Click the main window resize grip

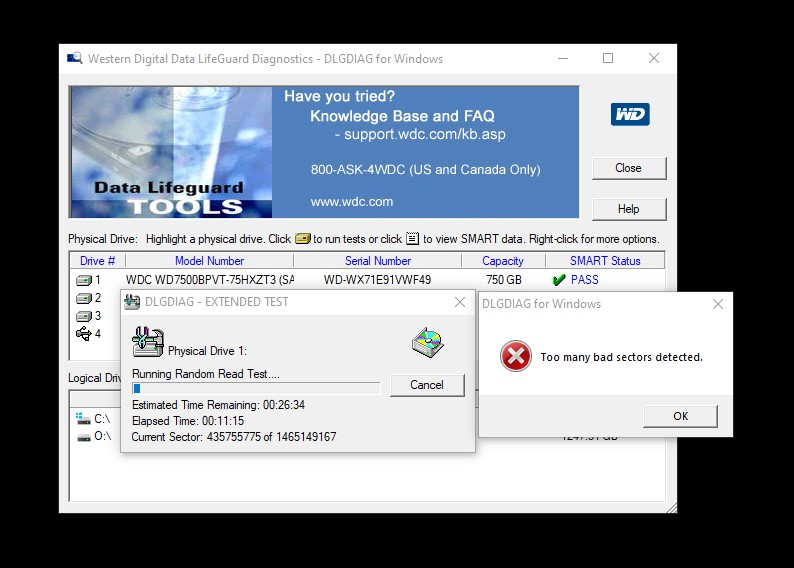click(671, 508)
